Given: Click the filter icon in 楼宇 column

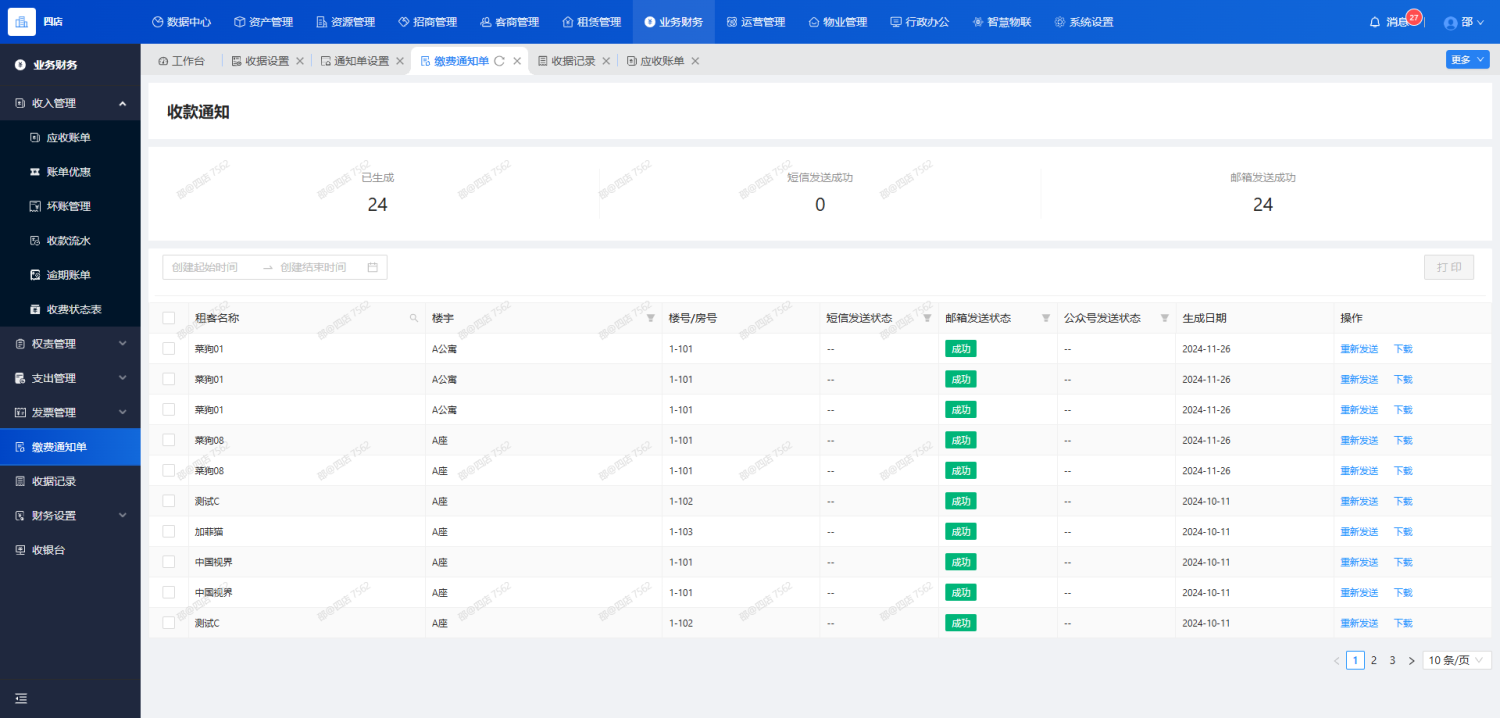Looking at the screenshot, I should coord(651,318).
